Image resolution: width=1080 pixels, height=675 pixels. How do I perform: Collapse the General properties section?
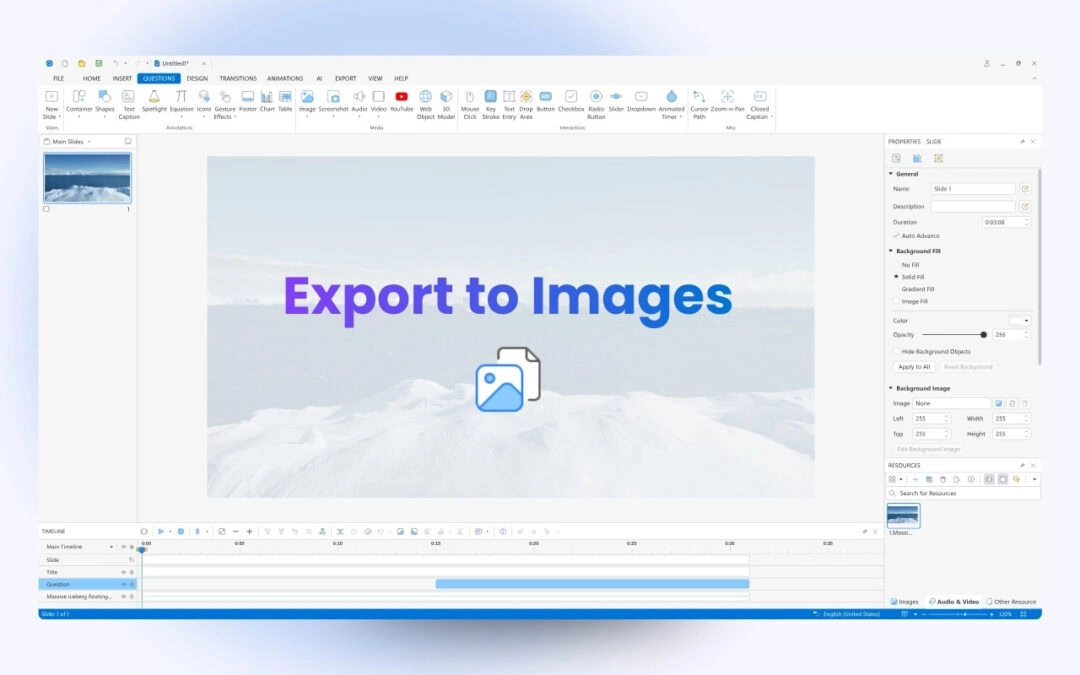(891, 174)
